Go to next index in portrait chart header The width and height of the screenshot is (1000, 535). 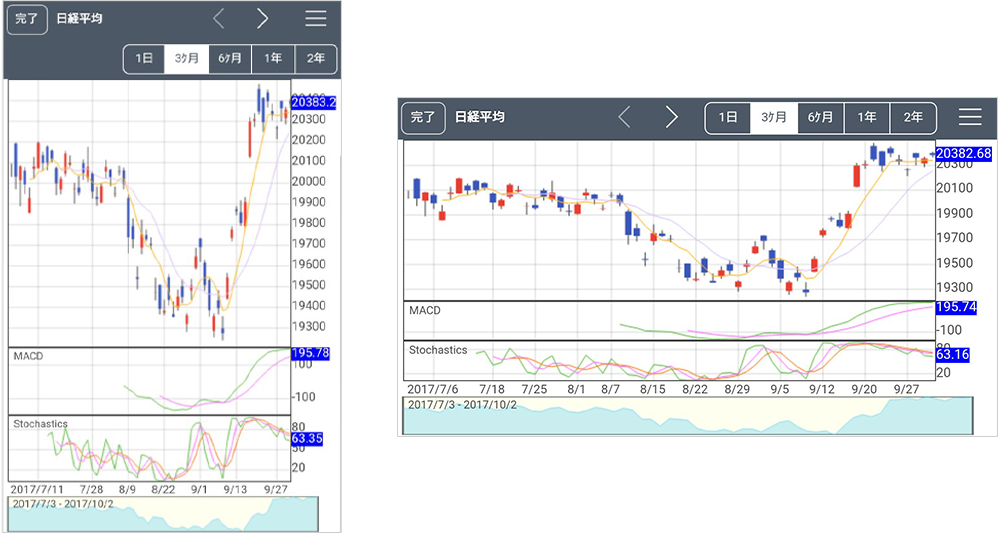tap(262, 18)
